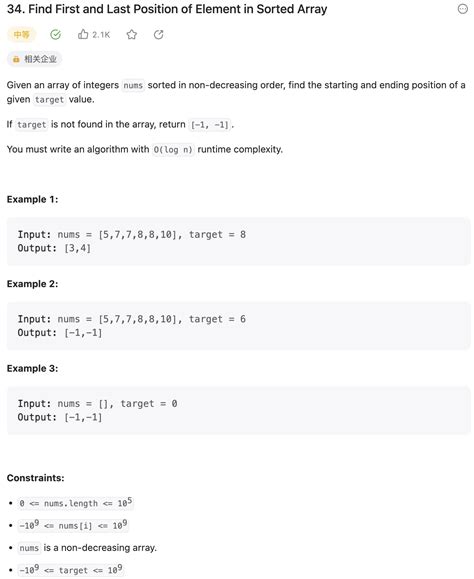Click the green solved checkmark icon
This screenshot has height=579, width=474.
pyautogui.click(x=55, y=35)
